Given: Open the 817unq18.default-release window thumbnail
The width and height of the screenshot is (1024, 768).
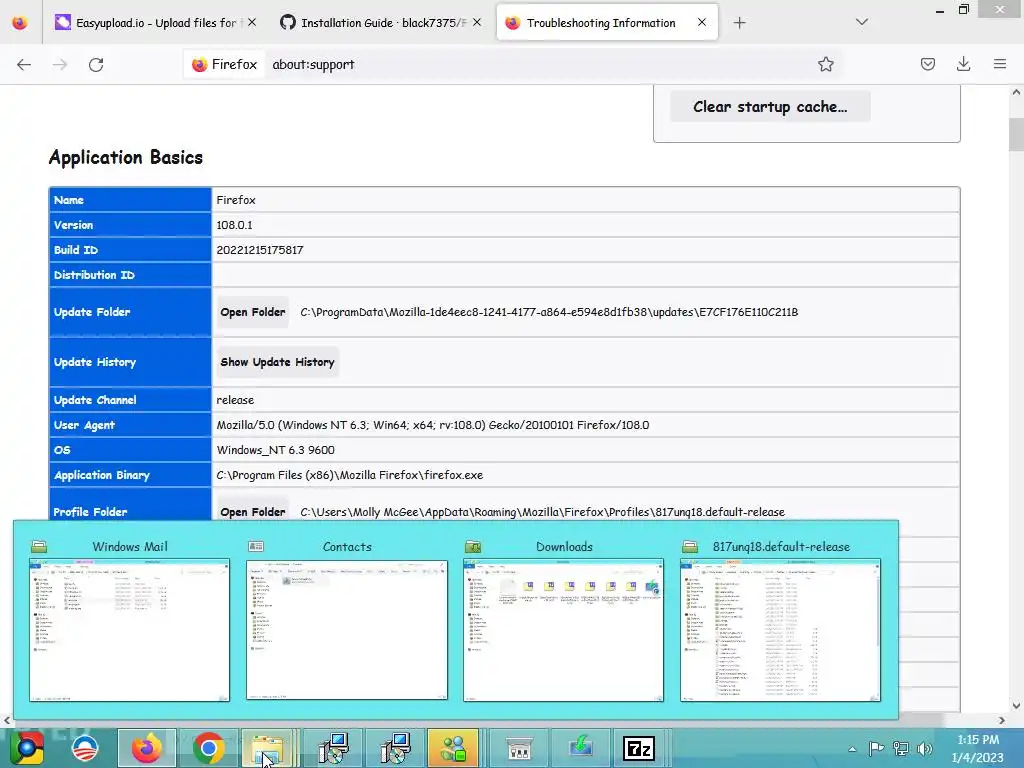Looking at the screenshot, I should click(x=780, y=630).
